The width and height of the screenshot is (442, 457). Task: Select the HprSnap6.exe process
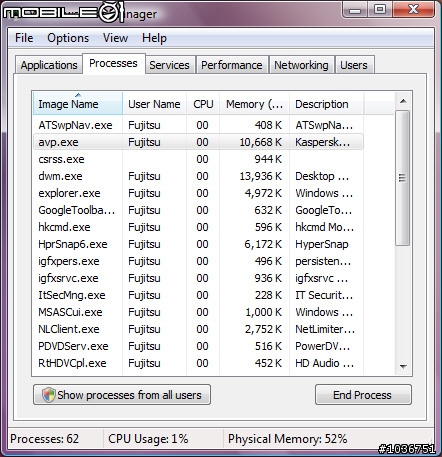[x=198, y=244]
